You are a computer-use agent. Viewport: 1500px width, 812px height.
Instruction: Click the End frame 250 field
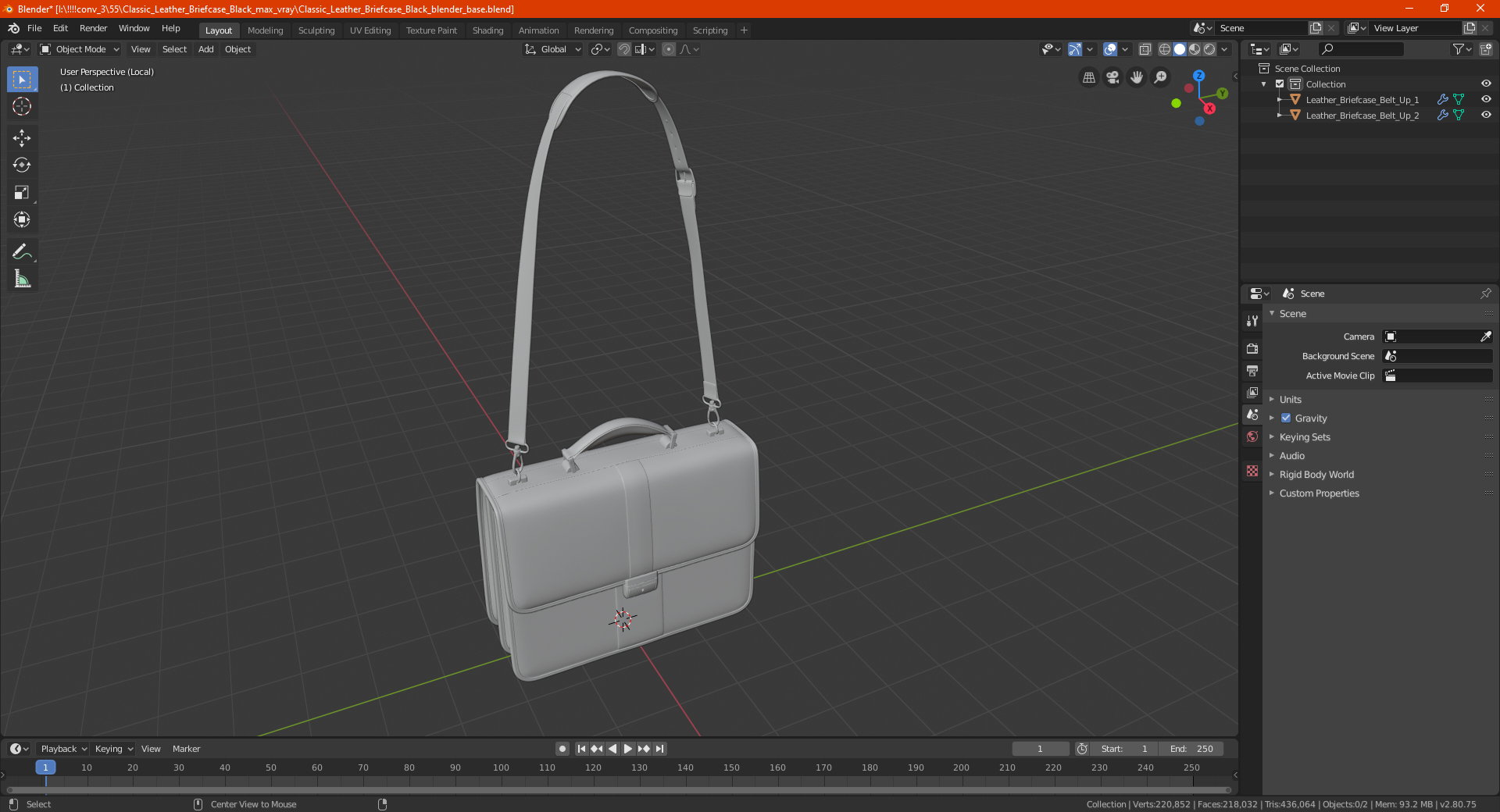pos(1191,749)
